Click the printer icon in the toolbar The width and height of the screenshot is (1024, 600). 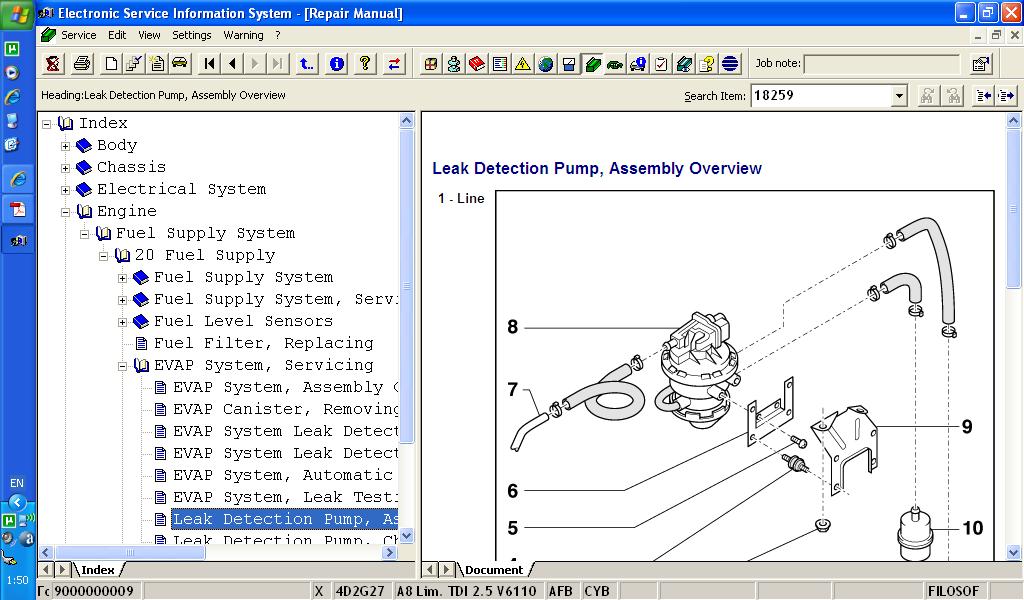(x=82, y=64)
